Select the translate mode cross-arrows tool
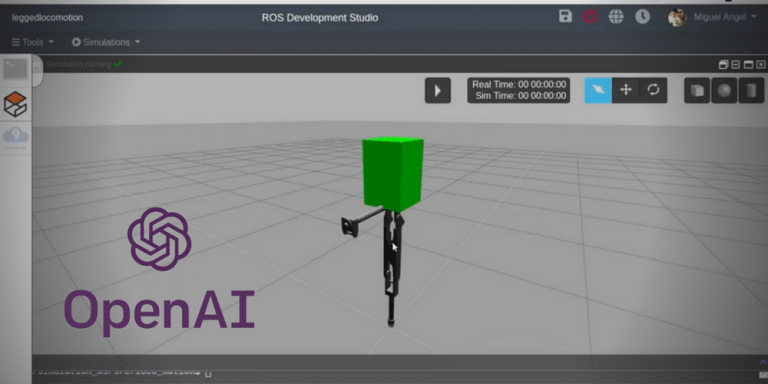768x384 pixels. tap(625, 90)
